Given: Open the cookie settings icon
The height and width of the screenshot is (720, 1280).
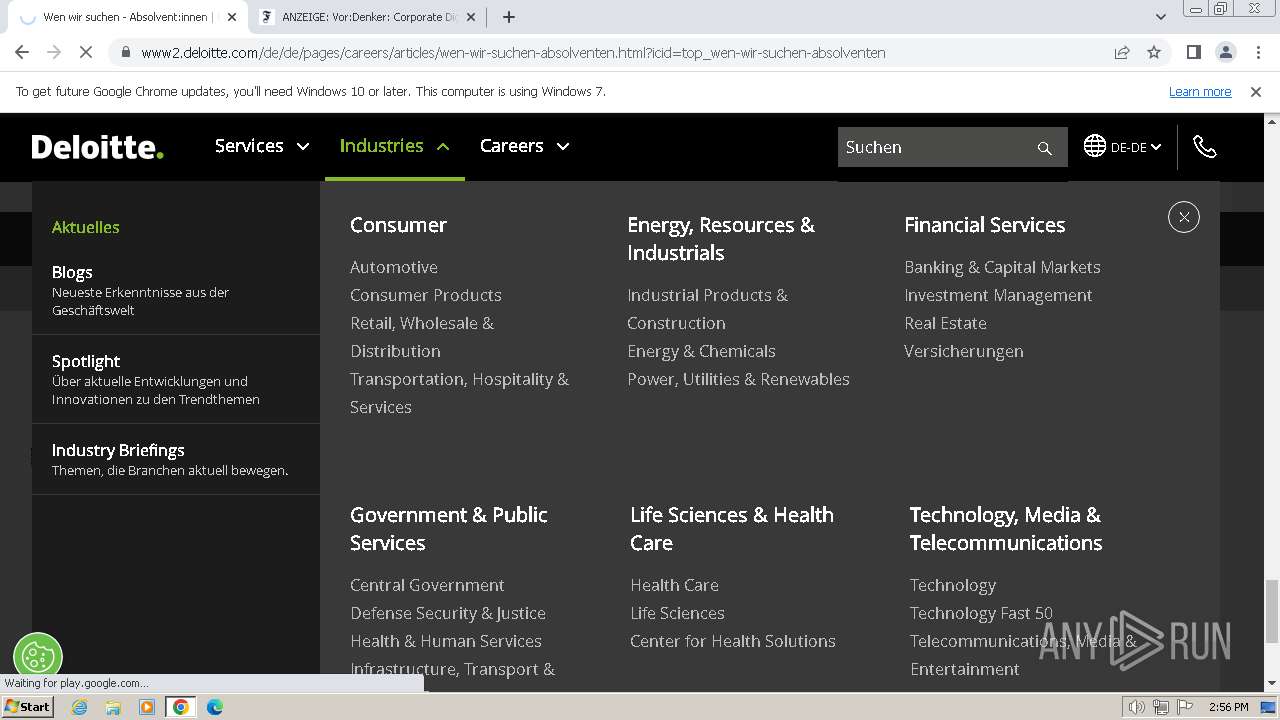Looking at the screenshot, I should point(38,657).
